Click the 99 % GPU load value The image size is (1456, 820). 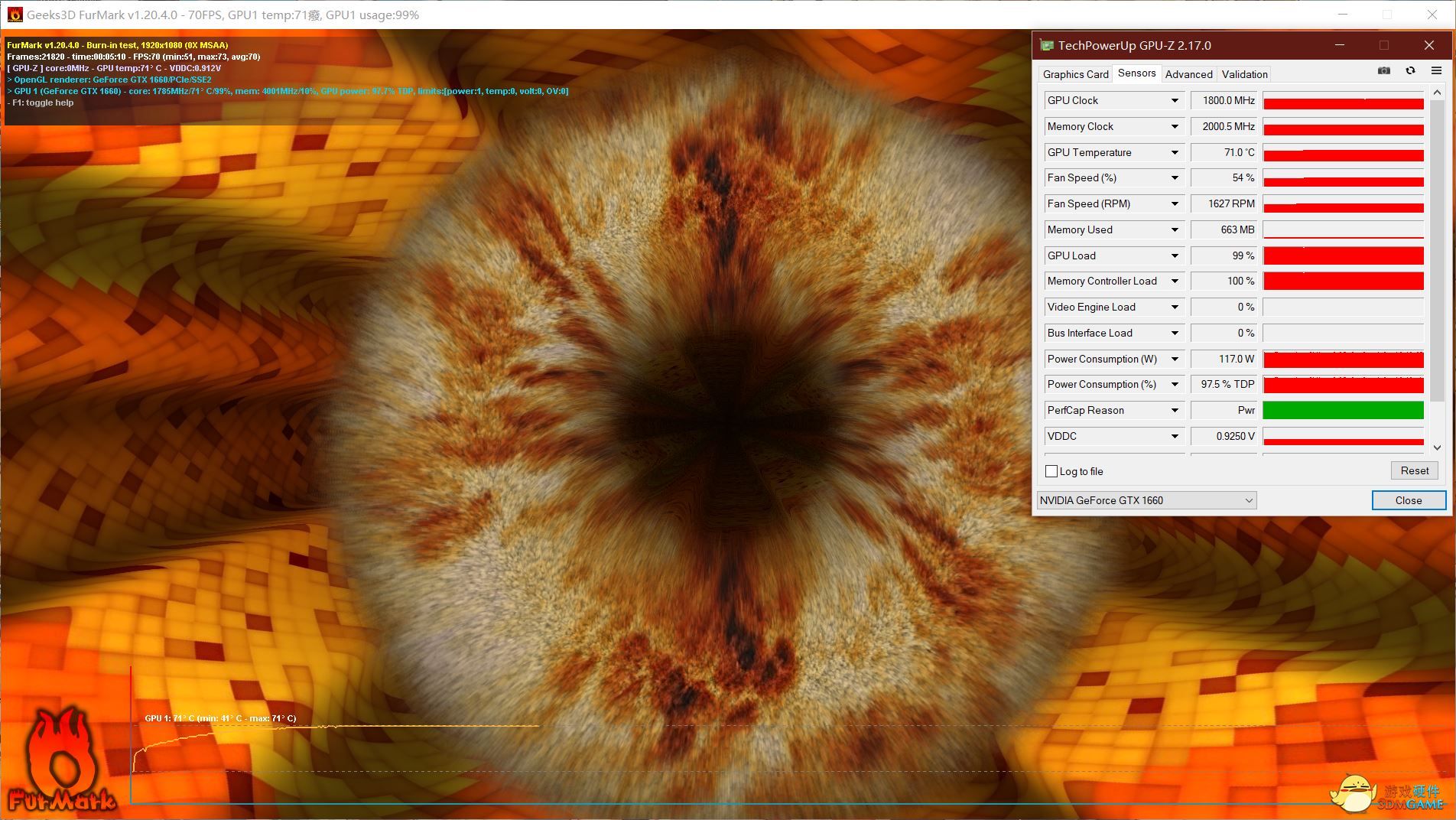(x=1224, y=255)
